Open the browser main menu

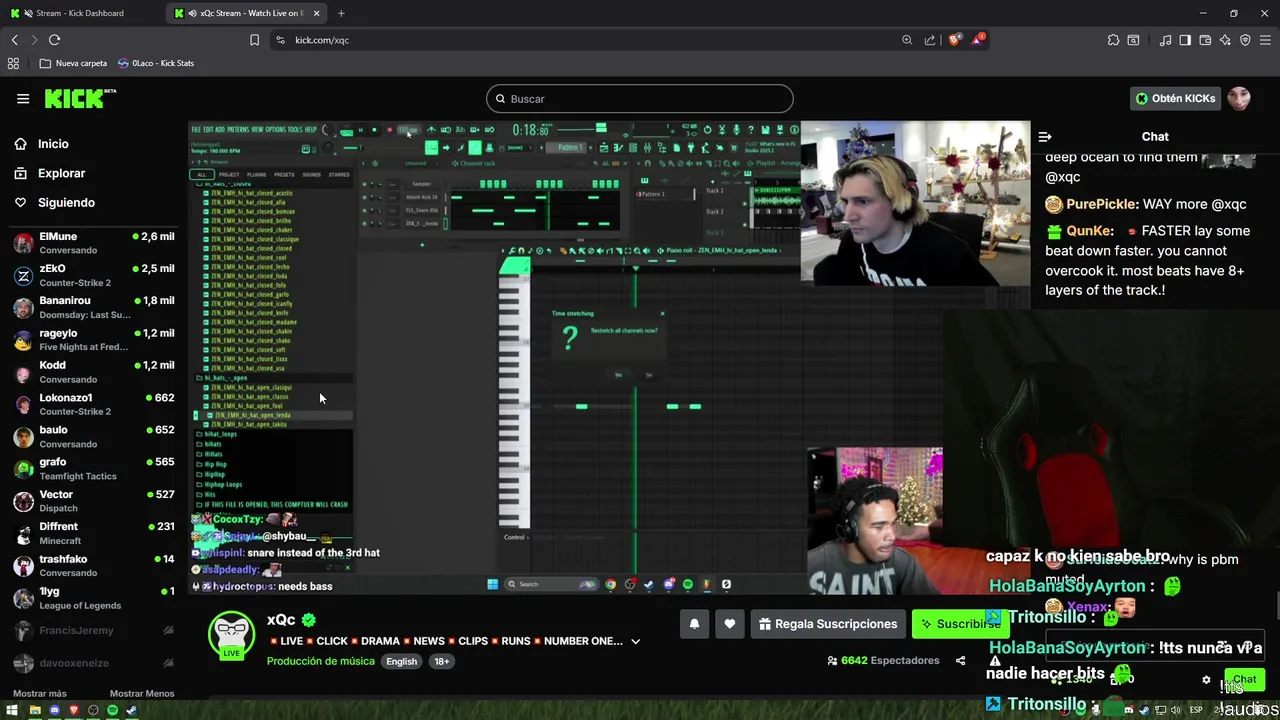(x=1266, y=40)
